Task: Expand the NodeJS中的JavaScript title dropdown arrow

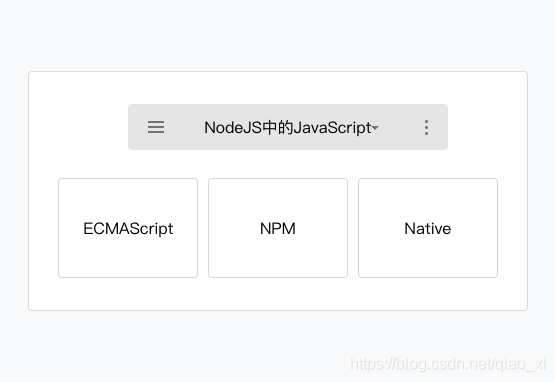Action: click(x=375, y=128)
